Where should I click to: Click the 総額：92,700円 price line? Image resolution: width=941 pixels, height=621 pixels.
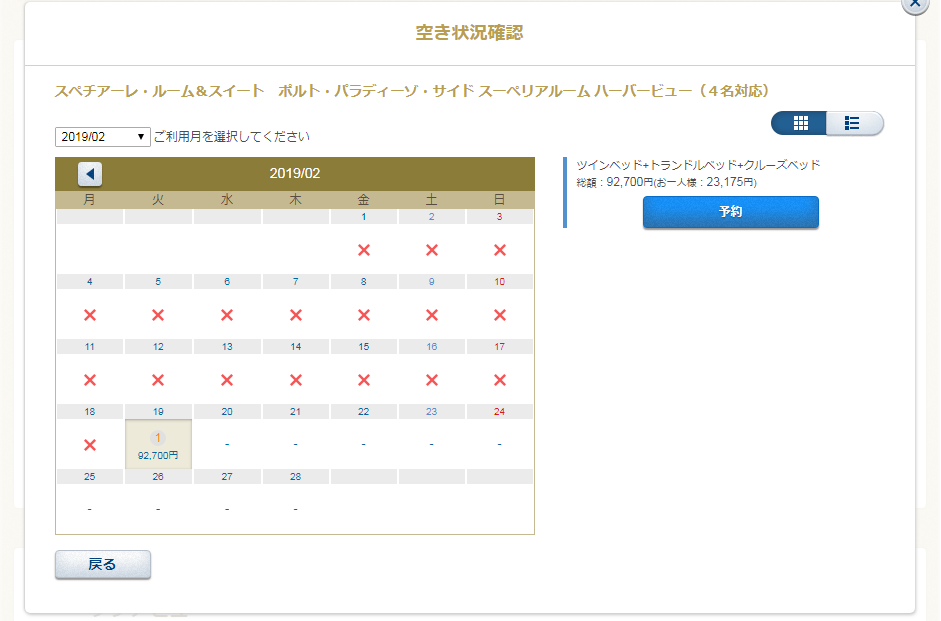coord(666,182)
